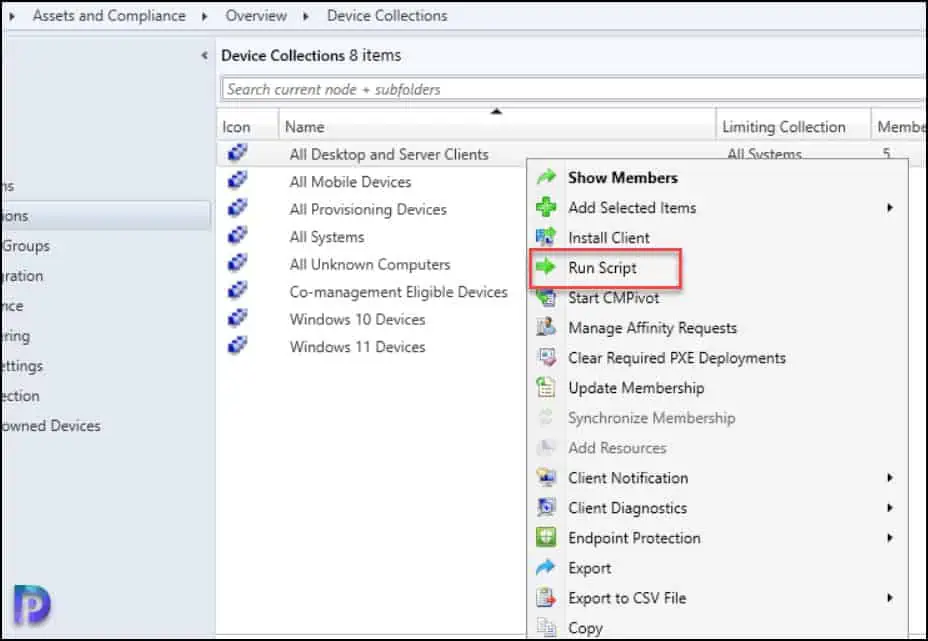This screenshot has height=641, width=928.
Task: Click the search current node input field
Action: (x=573, y=89)
